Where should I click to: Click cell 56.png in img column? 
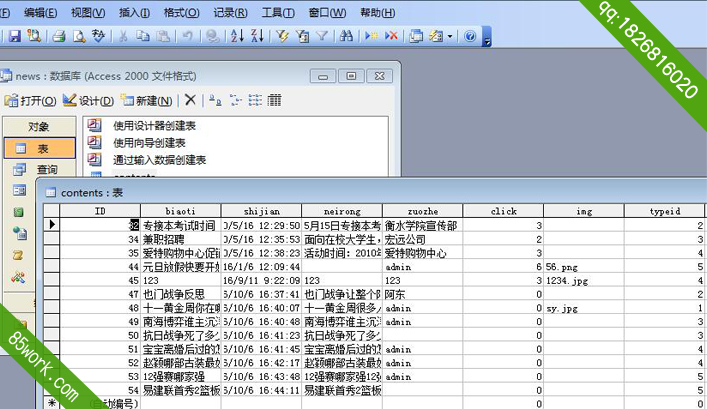[584, 267]
